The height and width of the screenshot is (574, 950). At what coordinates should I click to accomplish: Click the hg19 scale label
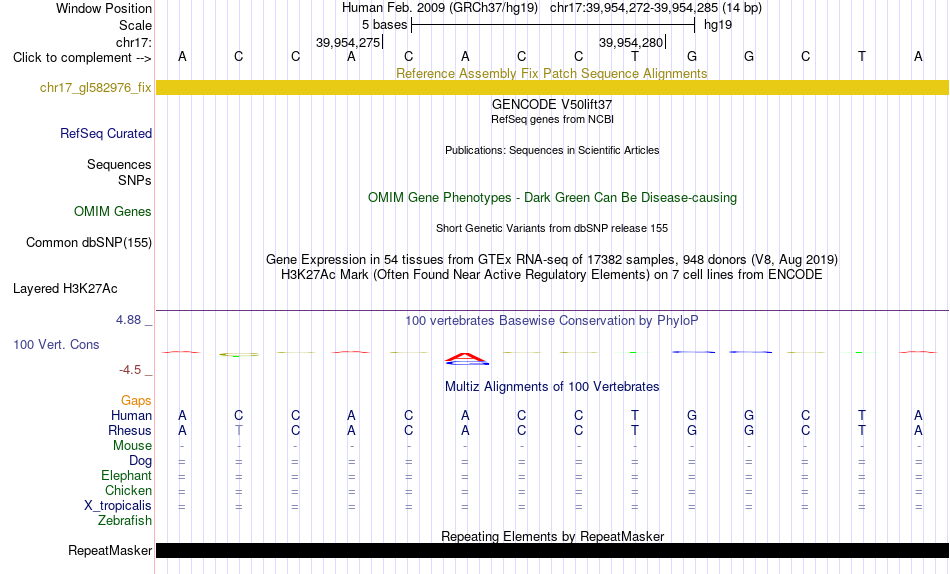click(x=717, y=25)
